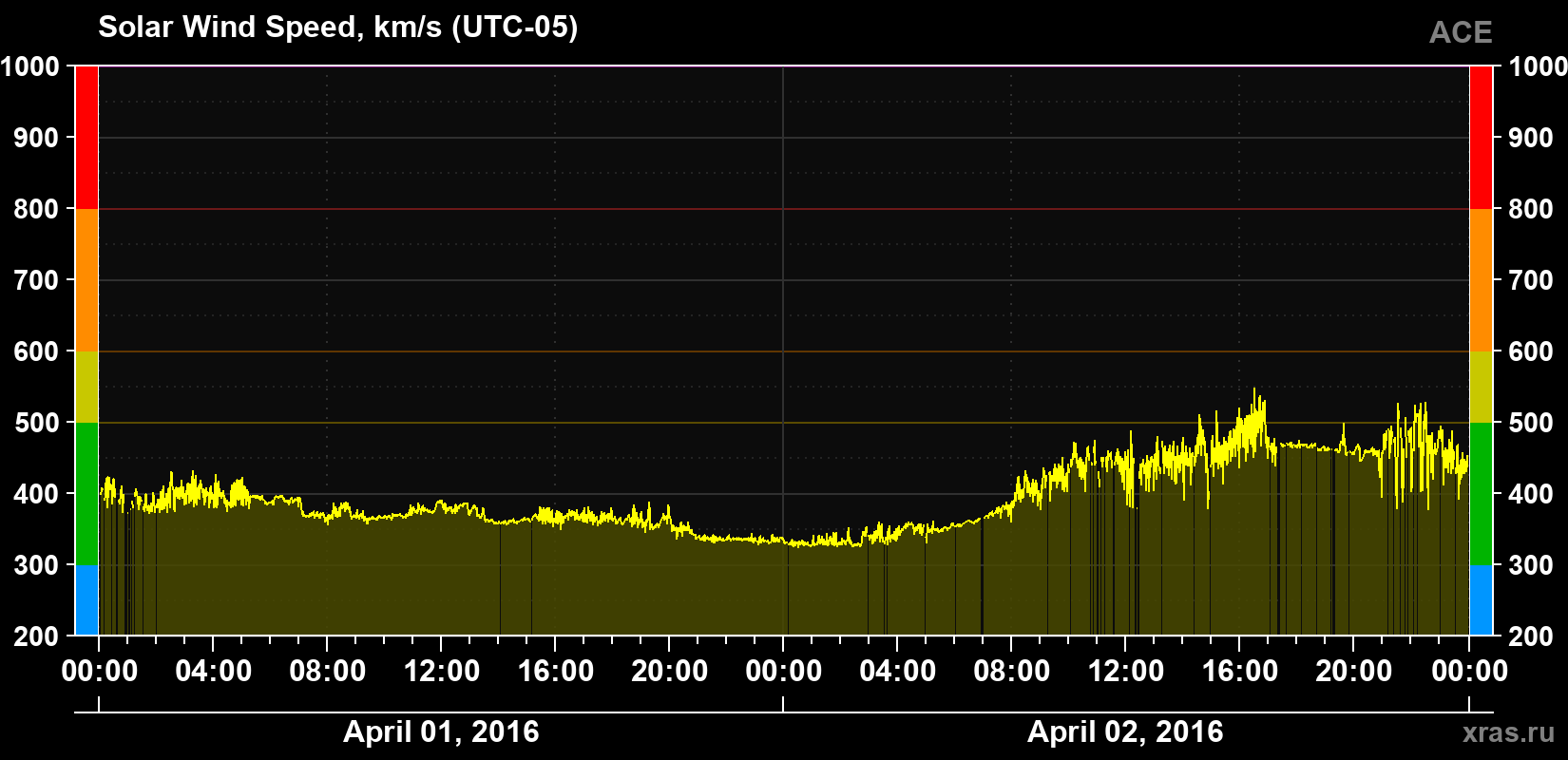Image resolution: width=1568 pixels, height=760 pixels.
Task: Pick the "700" value on the right axis
Action: coord(1531,280)
